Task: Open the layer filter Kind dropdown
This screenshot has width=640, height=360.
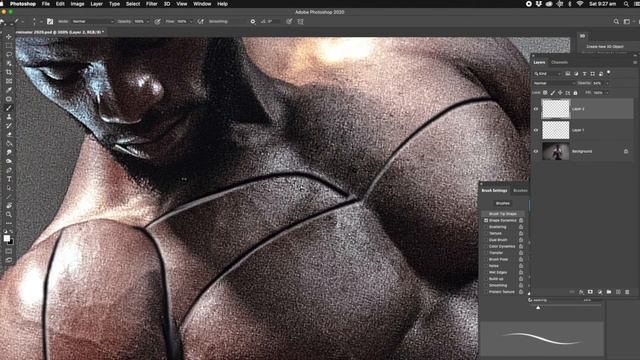Action: 547,74
